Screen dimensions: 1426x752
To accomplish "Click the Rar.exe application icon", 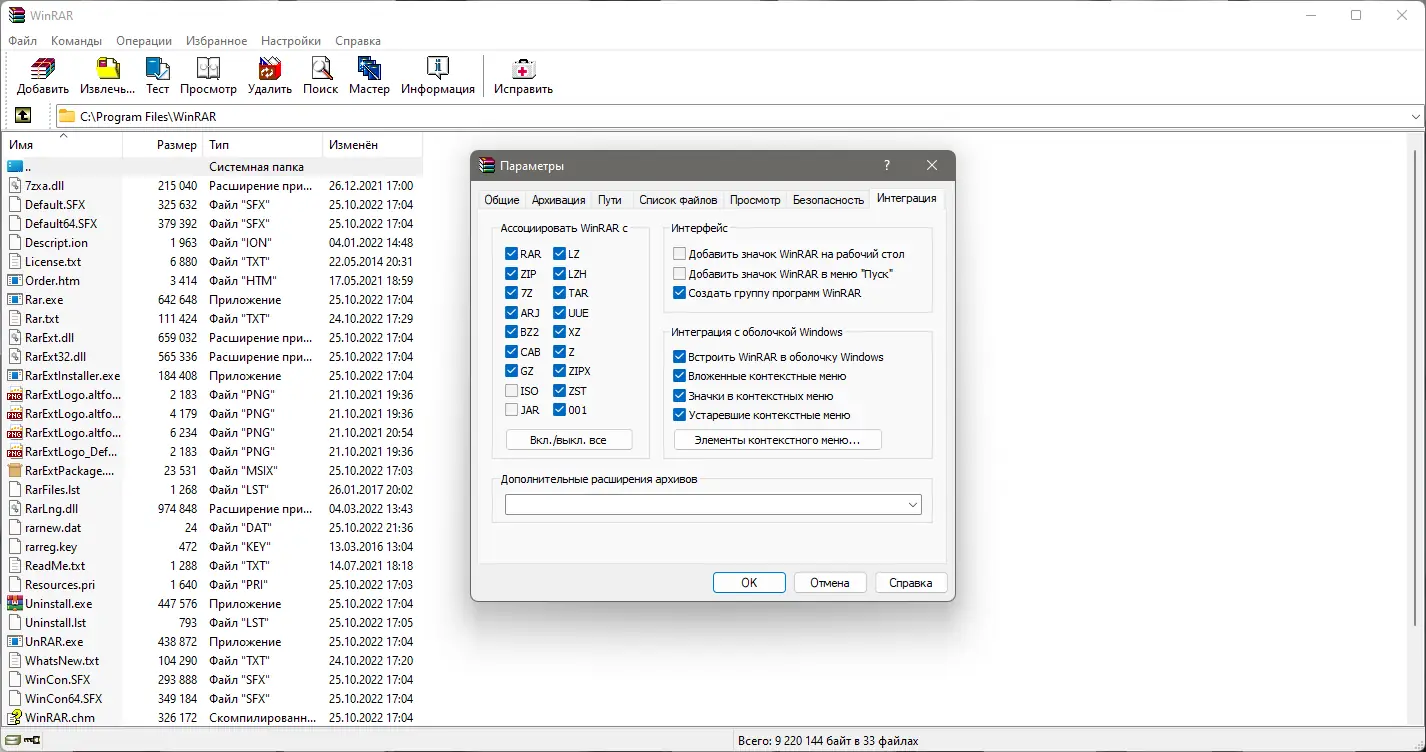I will coord(15,299).
